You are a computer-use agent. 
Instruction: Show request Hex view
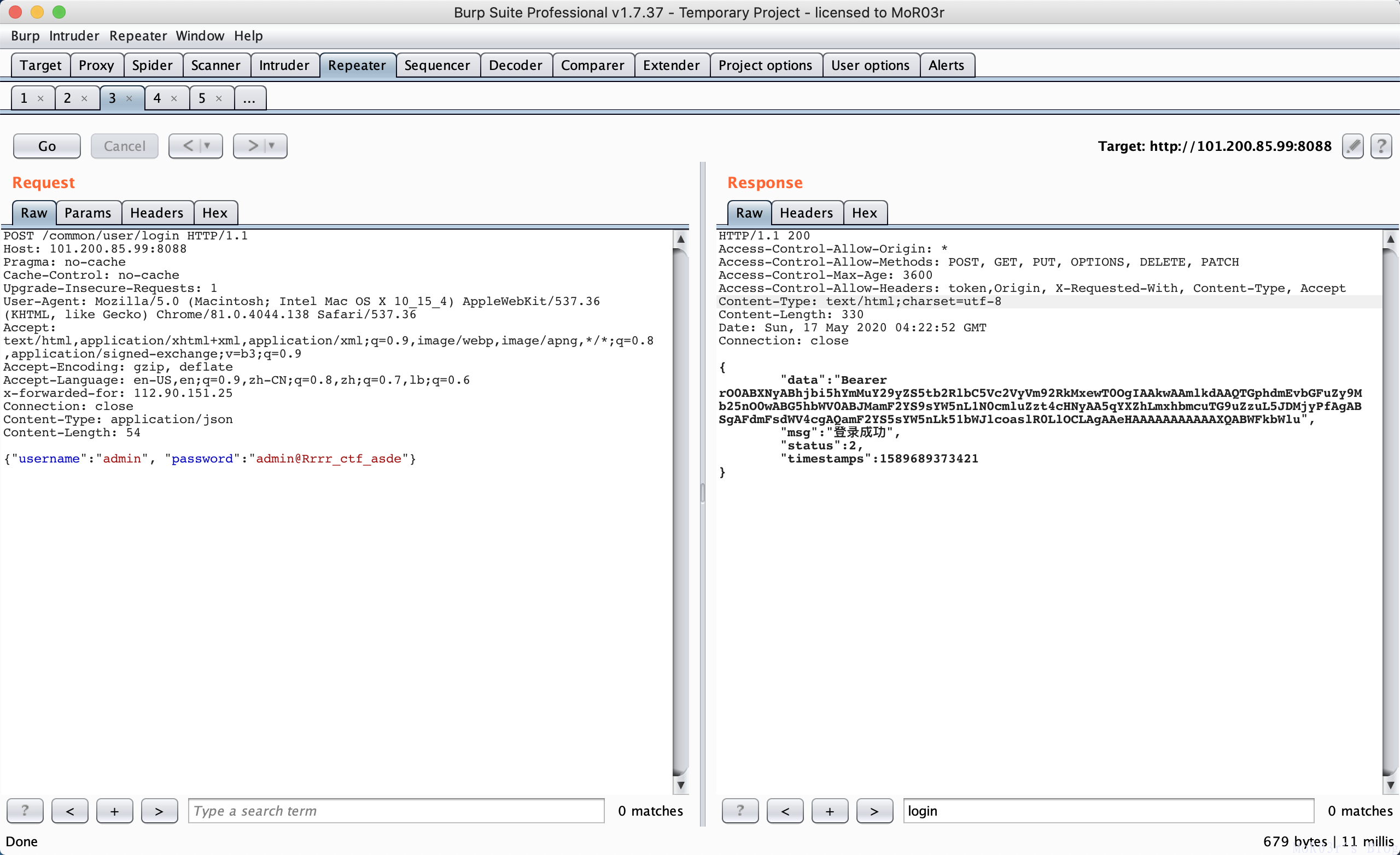[x=215, y=213]
